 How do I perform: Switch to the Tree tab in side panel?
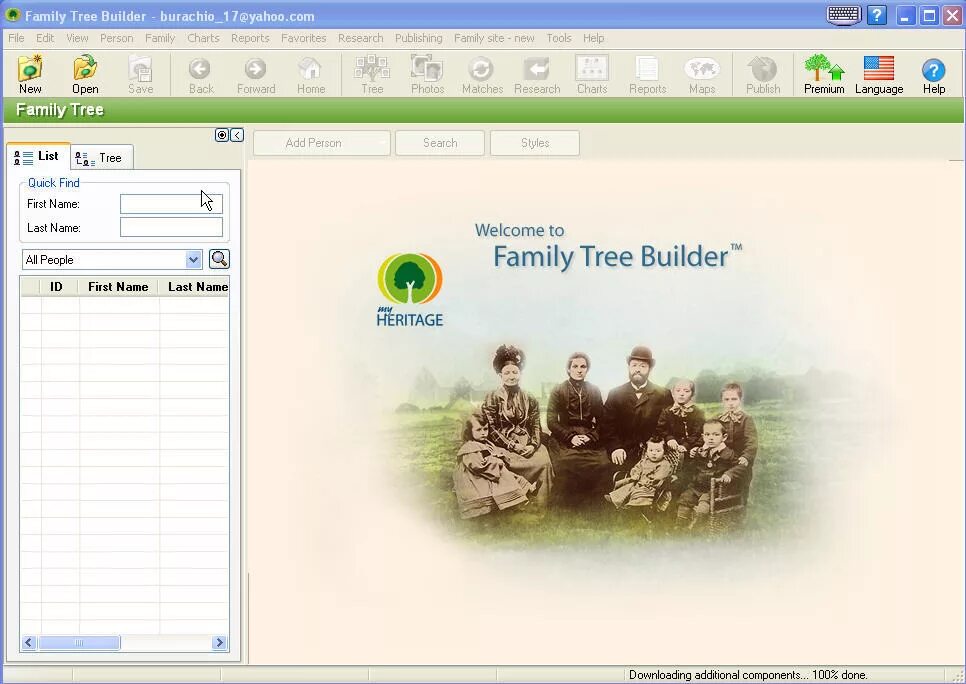coord(101,158)
